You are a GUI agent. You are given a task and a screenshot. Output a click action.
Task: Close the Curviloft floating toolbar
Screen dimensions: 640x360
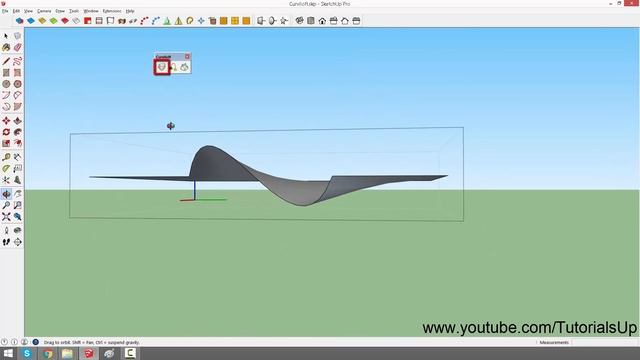pyautogui.click(x=187, y=56)
